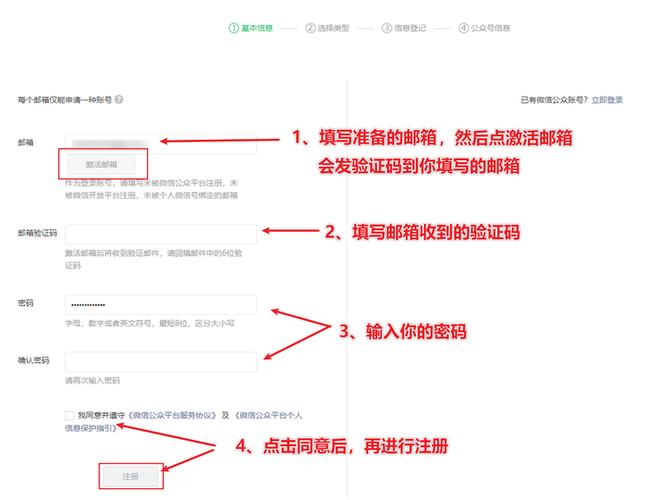Select the 基本信息 step label
Viewport: 645px width, 500px height.
pos(257,28)
